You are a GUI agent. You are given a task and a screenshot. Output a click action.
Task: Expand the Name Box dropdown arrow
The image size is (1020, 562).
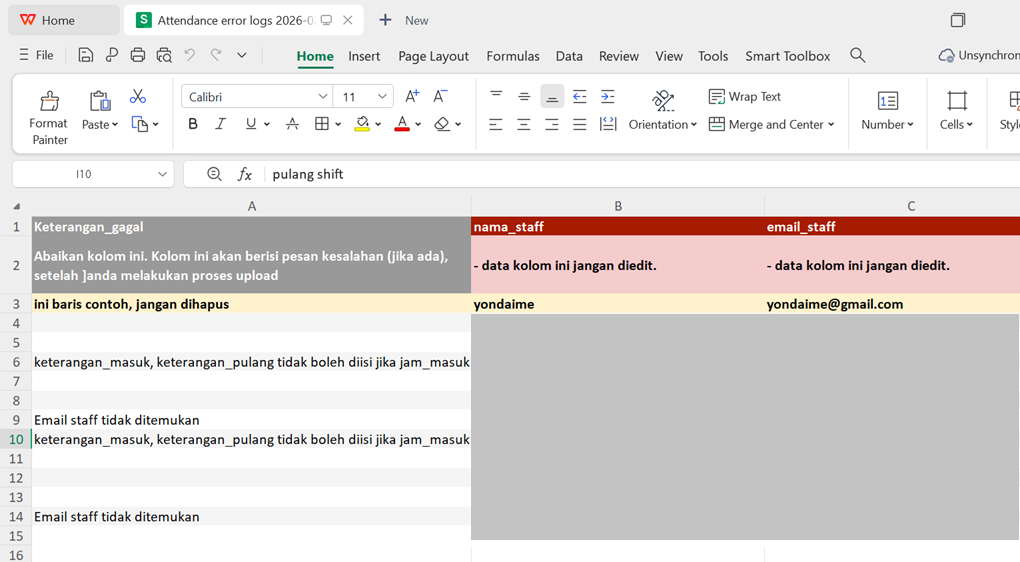click(162, 174)
